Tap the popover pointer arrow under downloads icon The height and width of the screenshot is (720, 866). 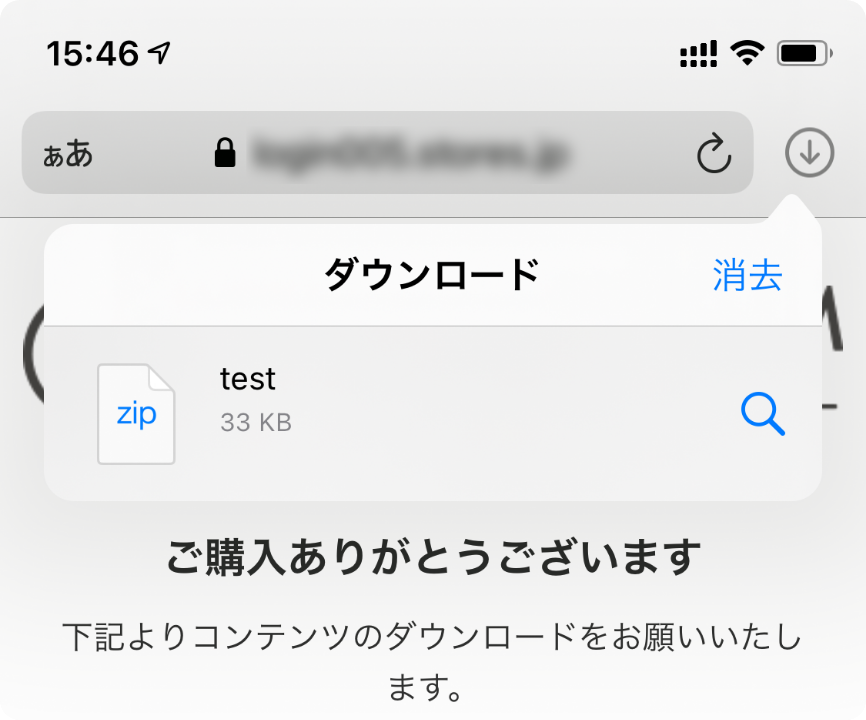pos(800,212)
